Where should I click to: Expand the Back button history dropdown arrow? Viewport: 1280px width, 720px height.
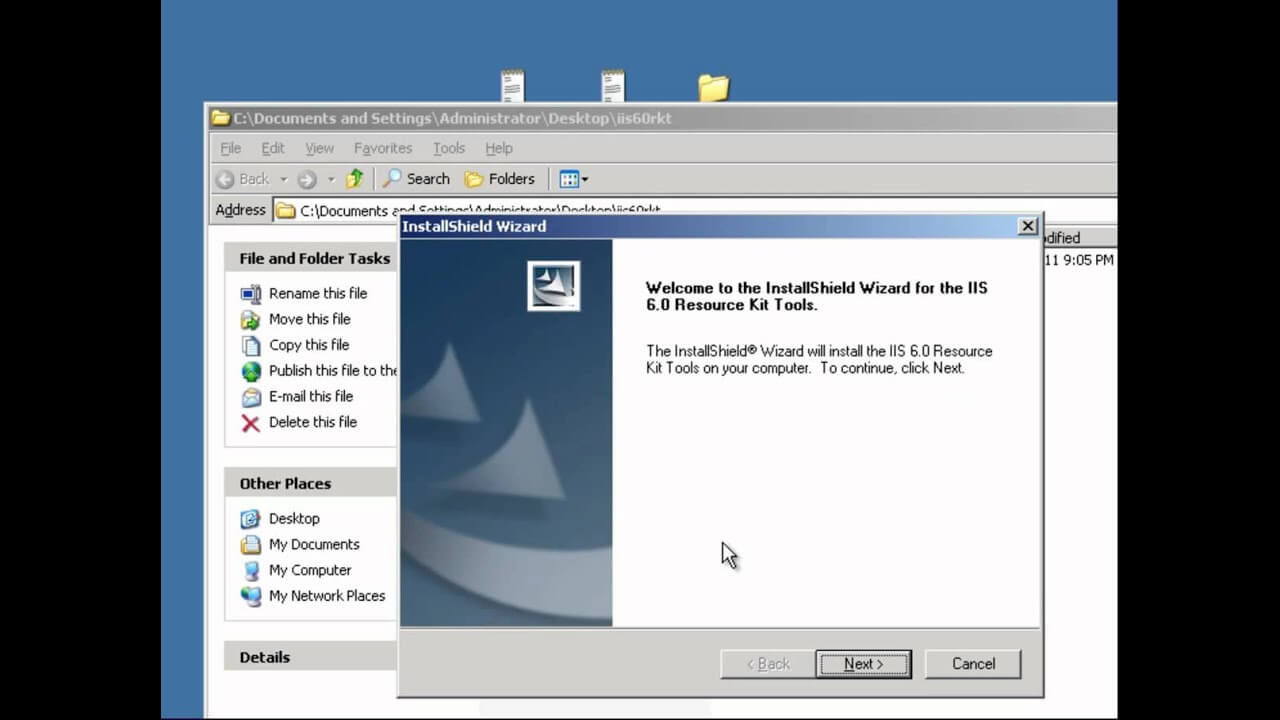[x=283, y=180]
